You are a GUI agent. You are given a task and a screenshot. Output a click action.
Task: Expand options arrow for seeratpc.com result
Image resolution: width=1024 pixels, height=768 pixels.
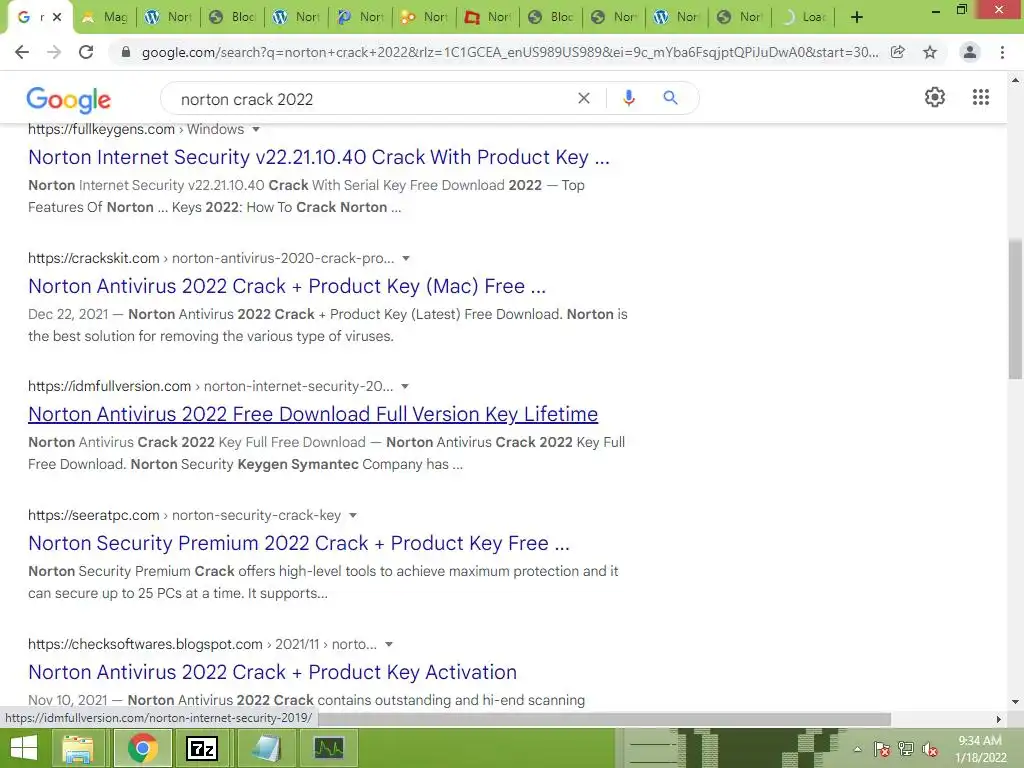353,515
